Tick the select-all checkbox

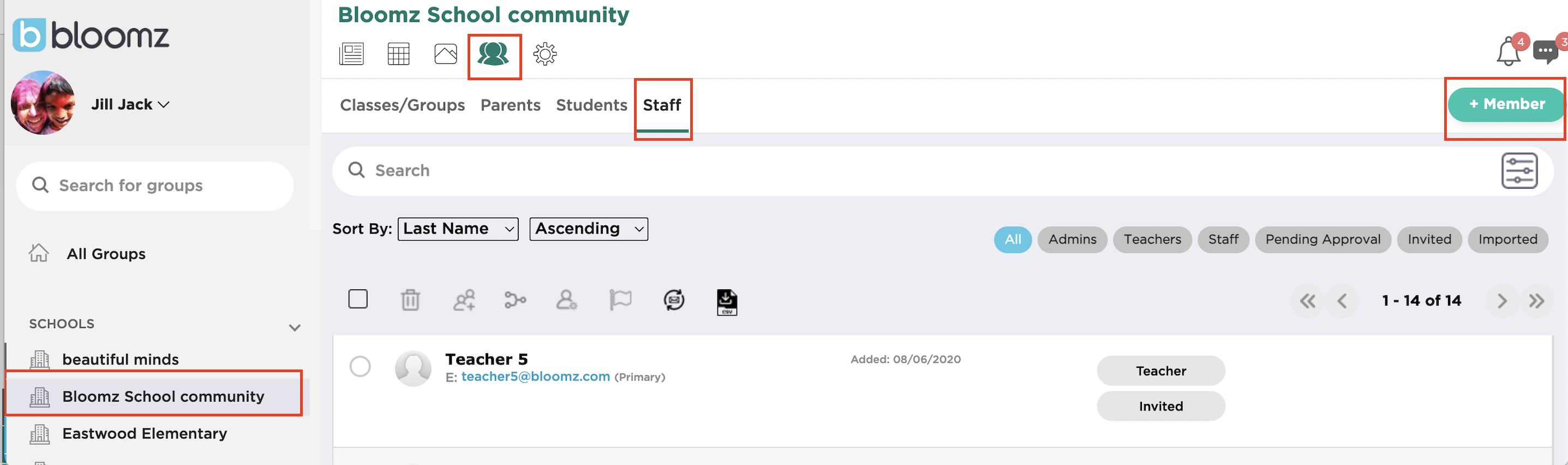pos(358,299)
